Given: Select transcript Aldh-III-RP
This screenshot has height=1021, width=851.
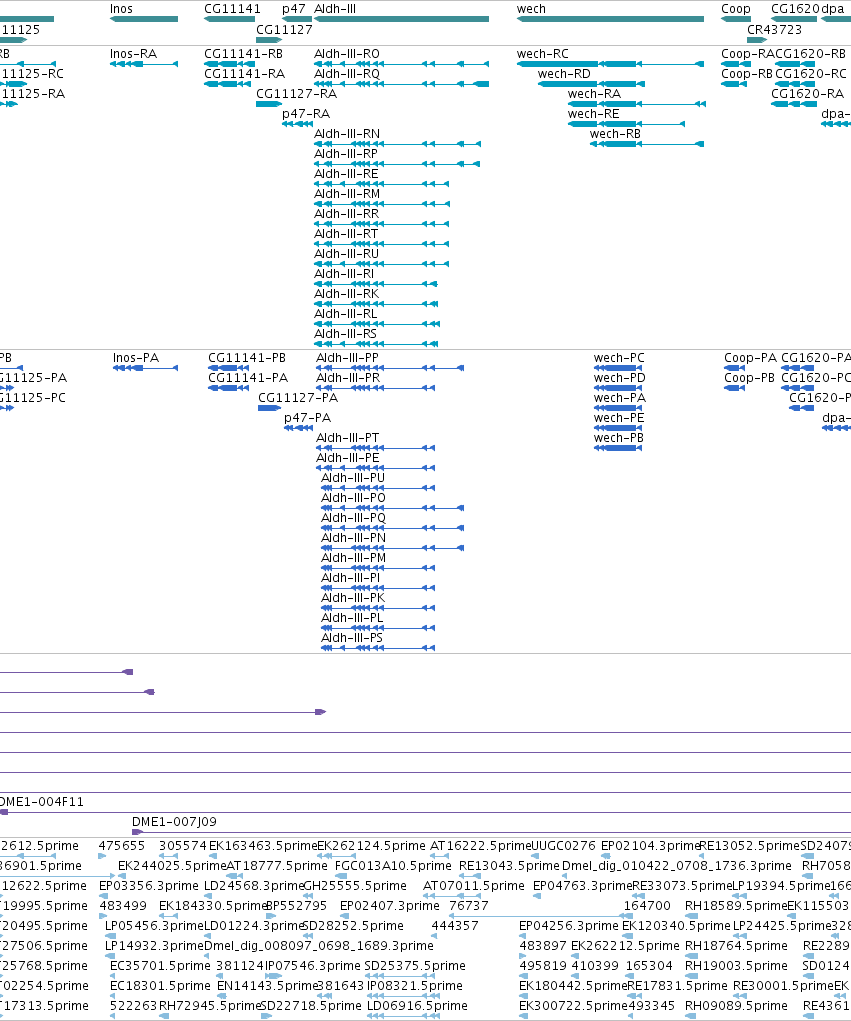Looking at the screenshot, I should pos(346,154).
